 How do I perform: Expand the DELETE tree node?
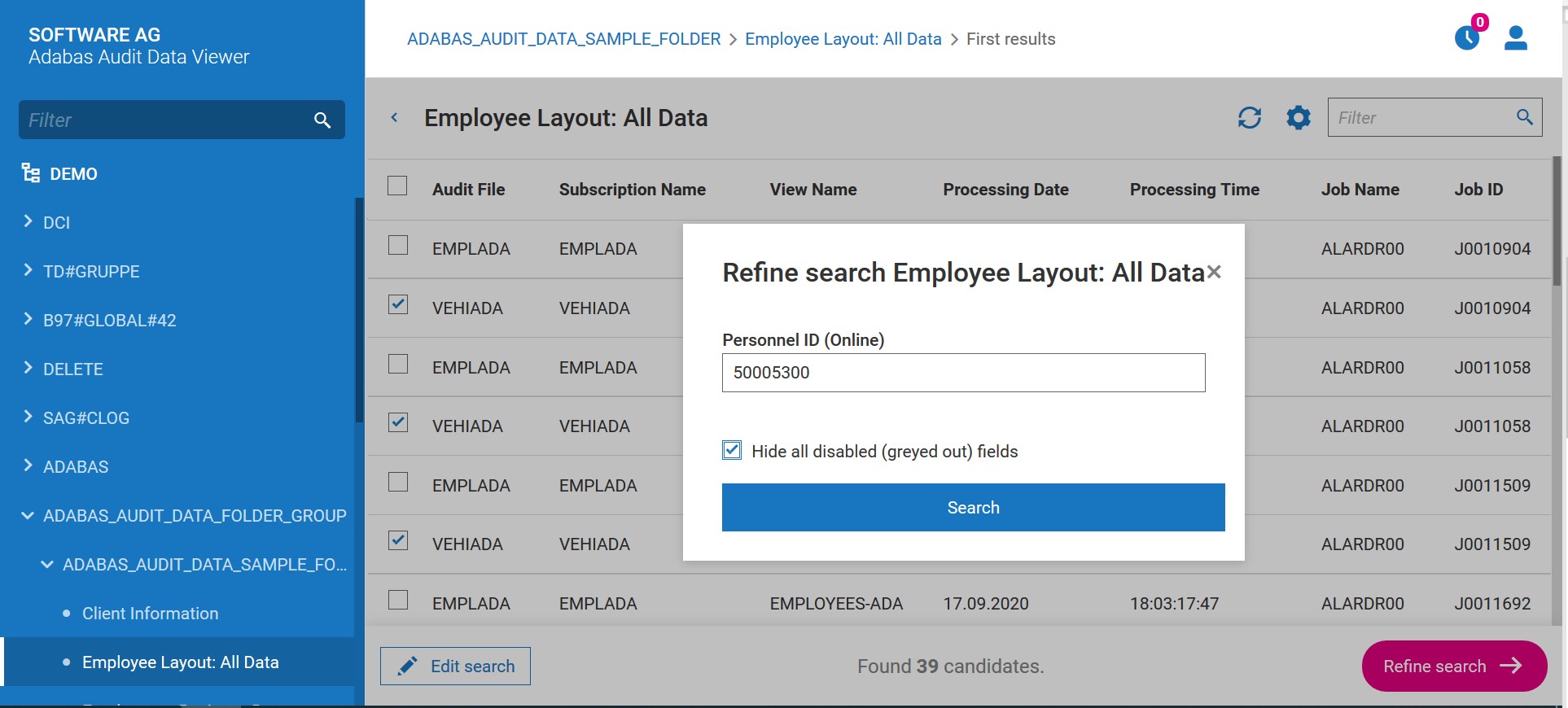point(28,368)
